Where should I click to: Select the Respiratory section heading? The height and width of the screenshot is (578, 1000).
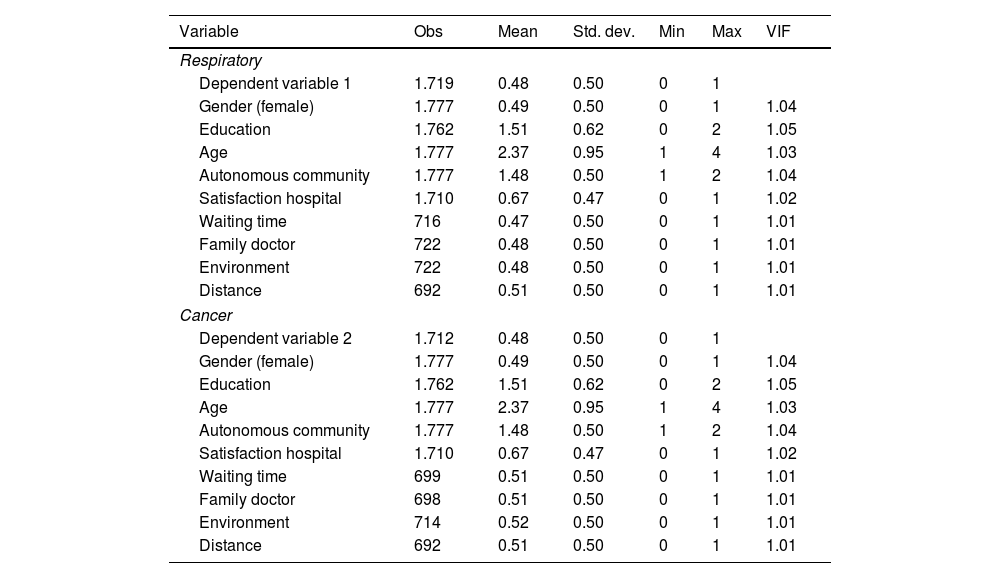tap(220, 61)
